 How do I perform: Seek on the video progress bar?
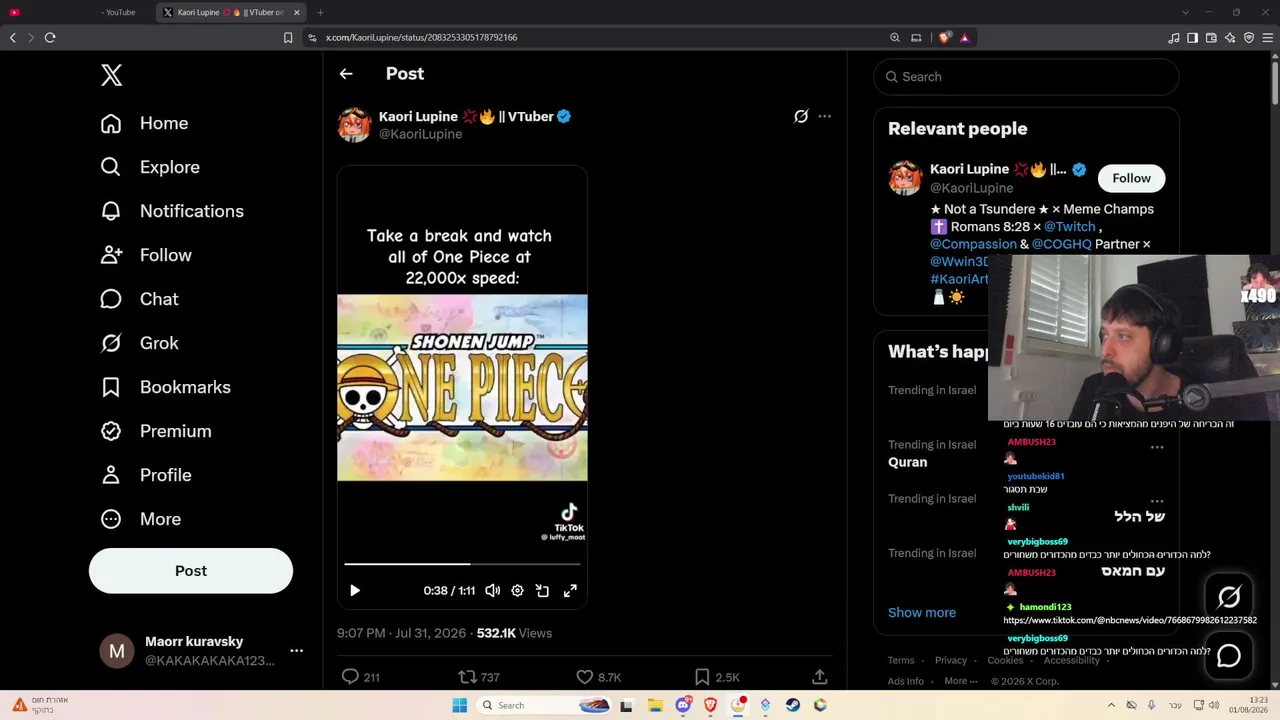point(462,564)
